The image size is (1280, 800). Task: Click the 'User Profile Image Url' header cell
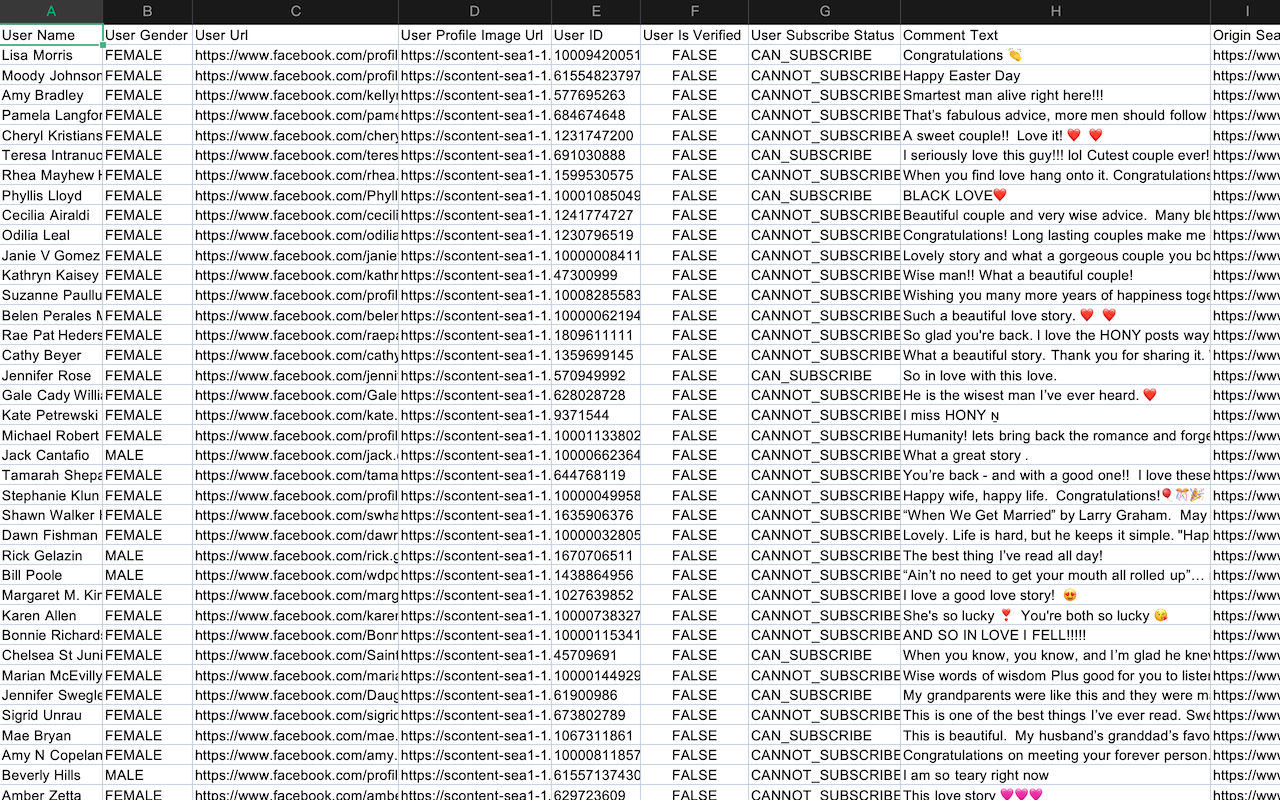[472, 35]
